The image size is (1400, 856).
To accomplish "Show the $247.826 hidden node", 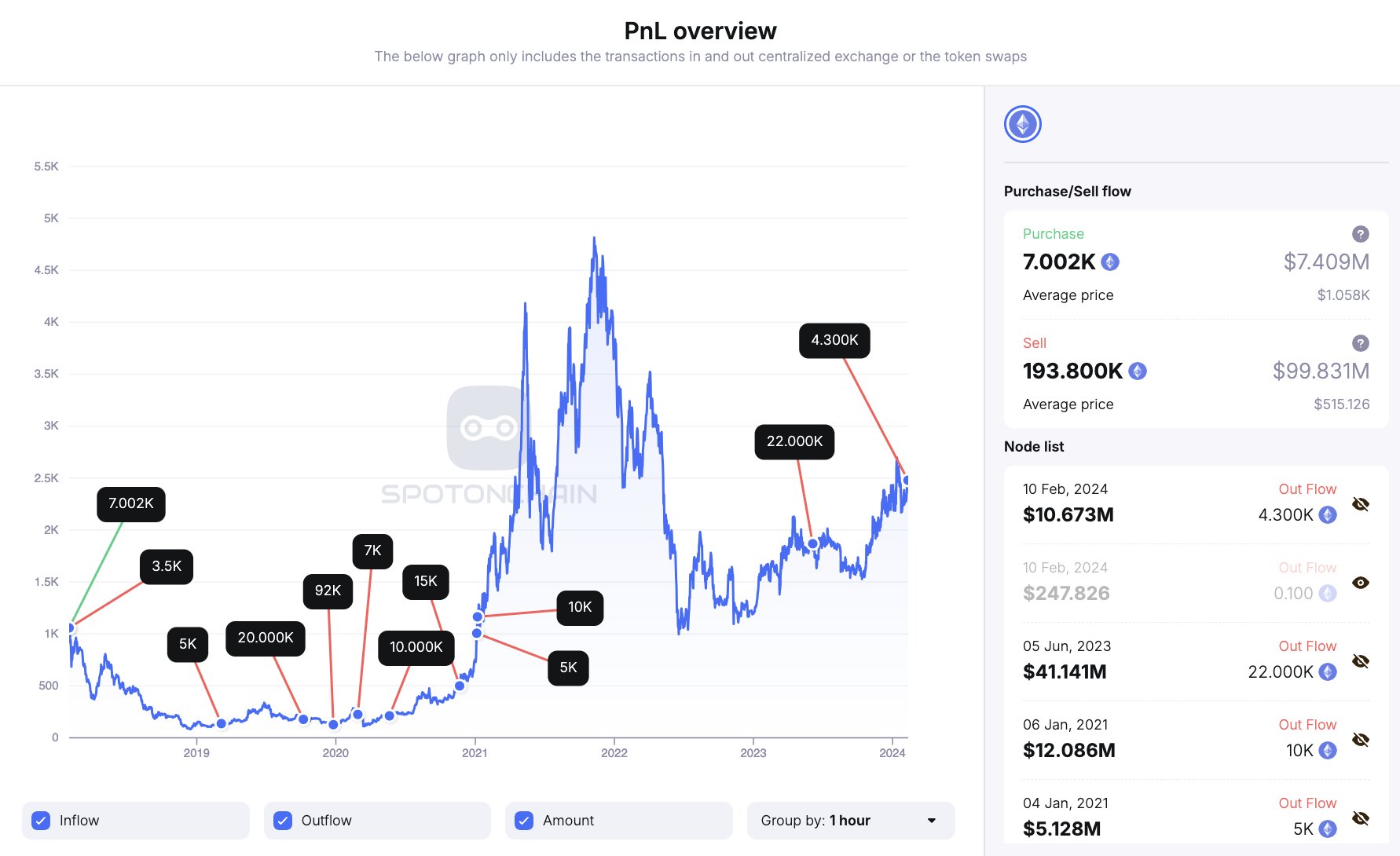I will [1361, 583].
